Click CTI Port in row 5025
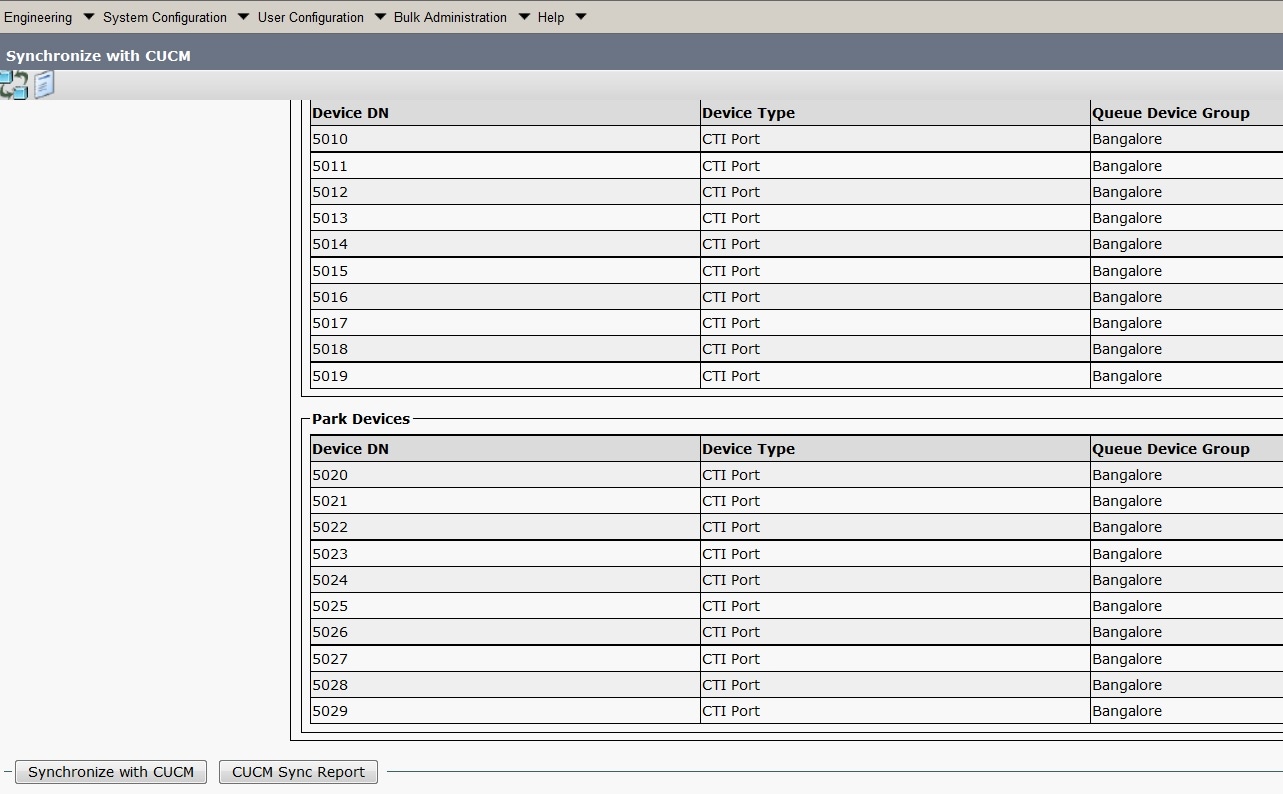 point(731,606)
